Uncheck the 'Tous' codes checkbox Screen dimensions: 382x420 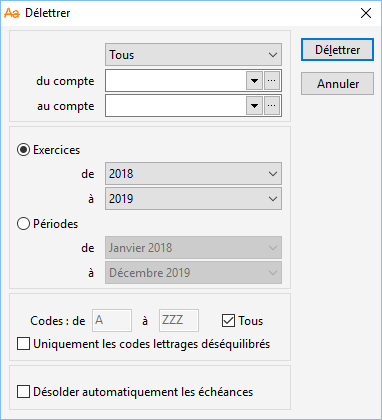228,321
